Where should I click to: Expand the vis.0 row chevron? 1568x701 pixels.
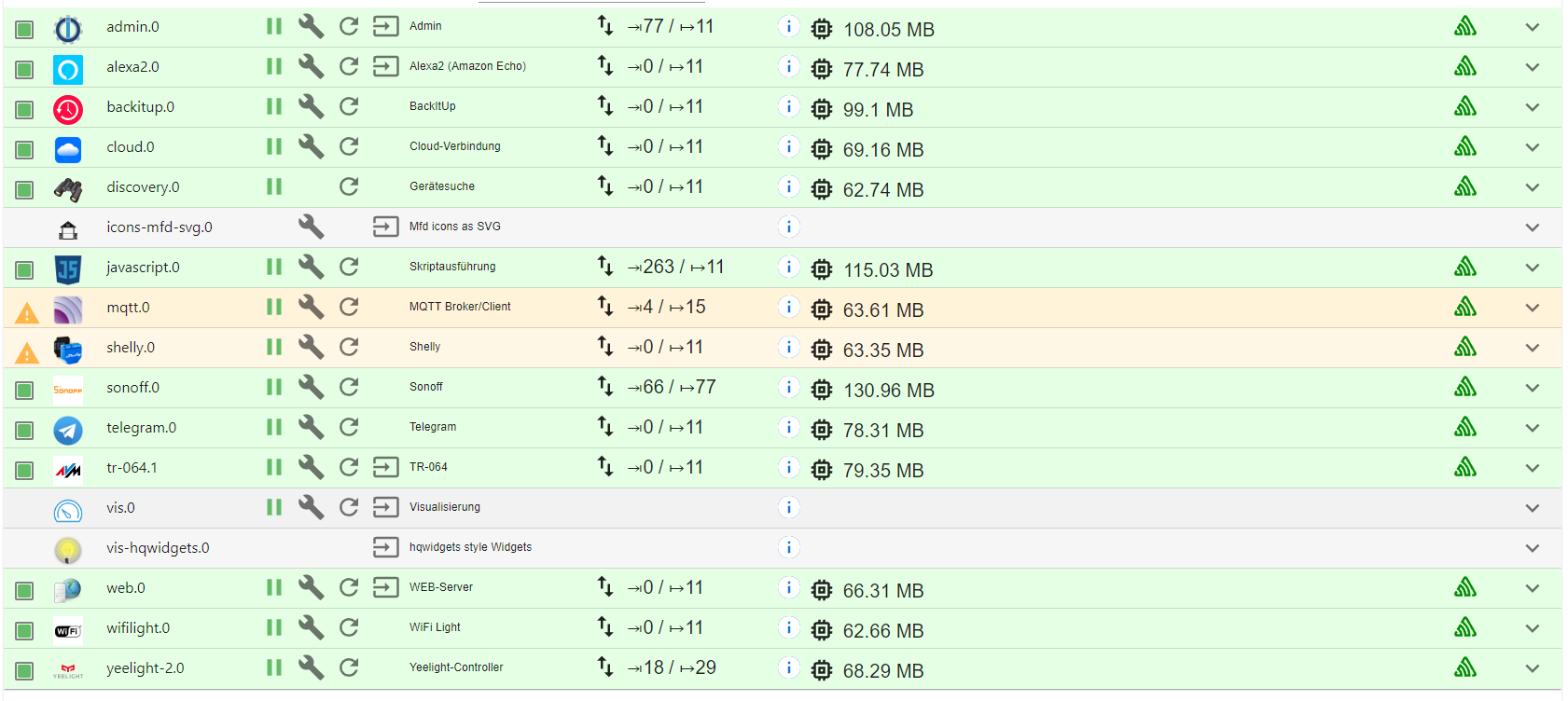(1532, 508)
